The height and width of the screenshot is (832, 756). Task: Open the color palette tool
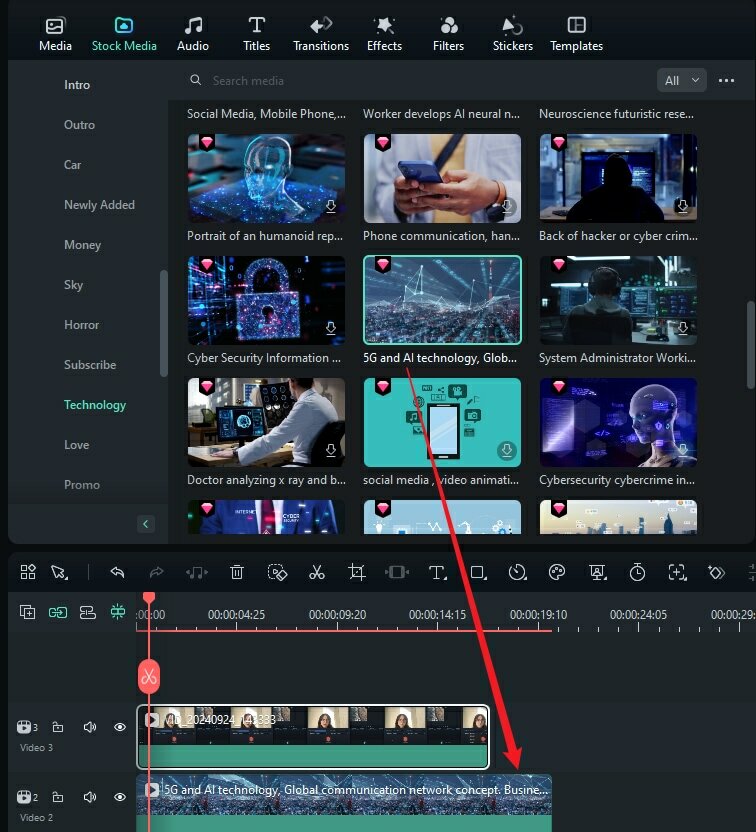tap(557, 572)
